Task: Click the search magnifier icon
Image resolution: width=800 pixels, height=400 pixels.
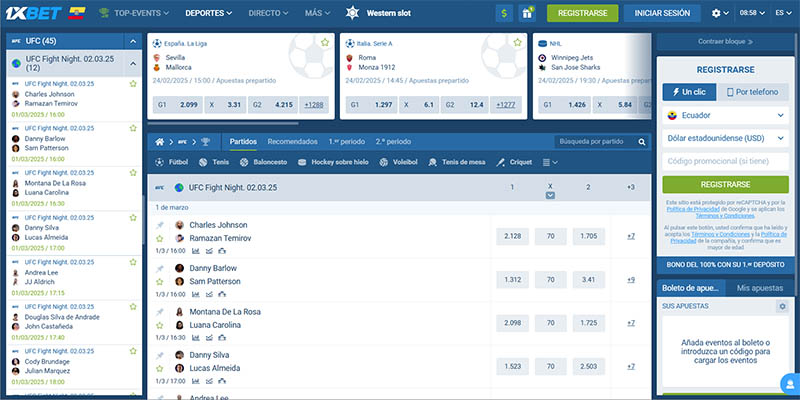Action: tap(642, 142)
